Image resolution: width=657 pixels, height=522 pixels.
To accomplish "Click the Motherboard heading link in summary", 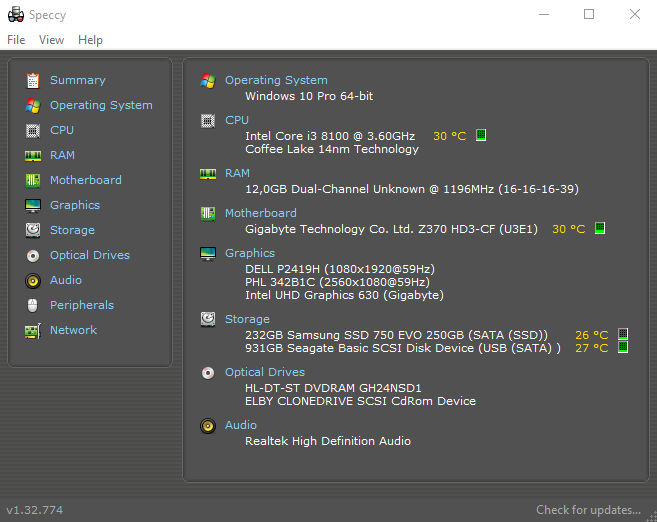I will (x=261, y=213).
